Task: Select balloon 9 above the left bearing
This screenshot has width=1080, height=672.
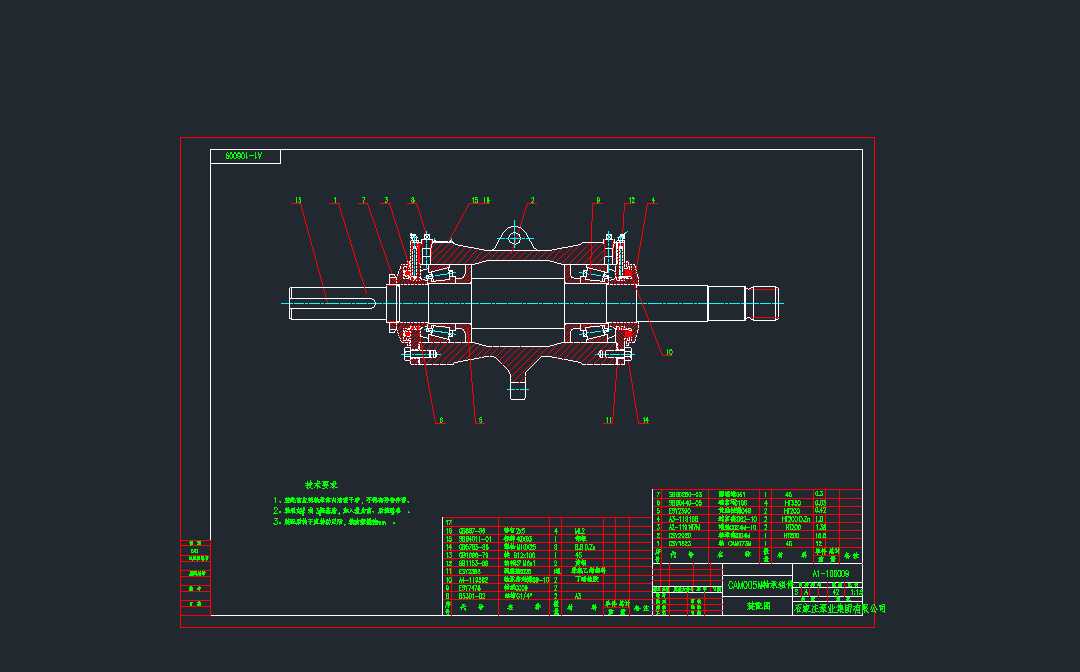Action: [x=597, y=199]
